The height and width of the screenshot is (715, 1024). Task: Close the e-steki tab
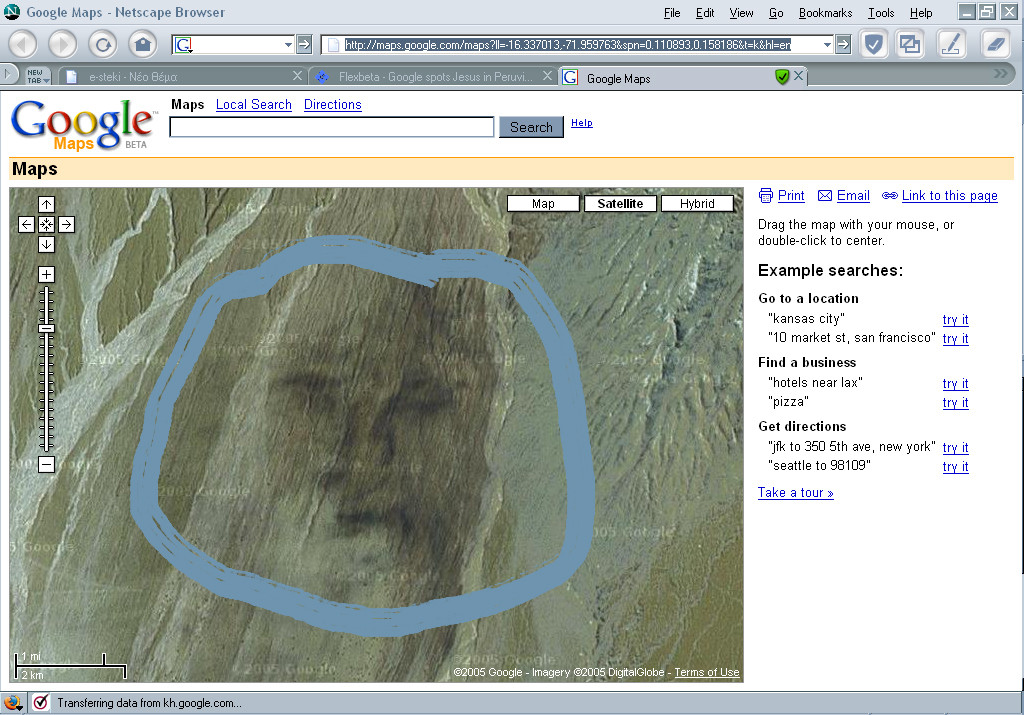pos(297,76)
